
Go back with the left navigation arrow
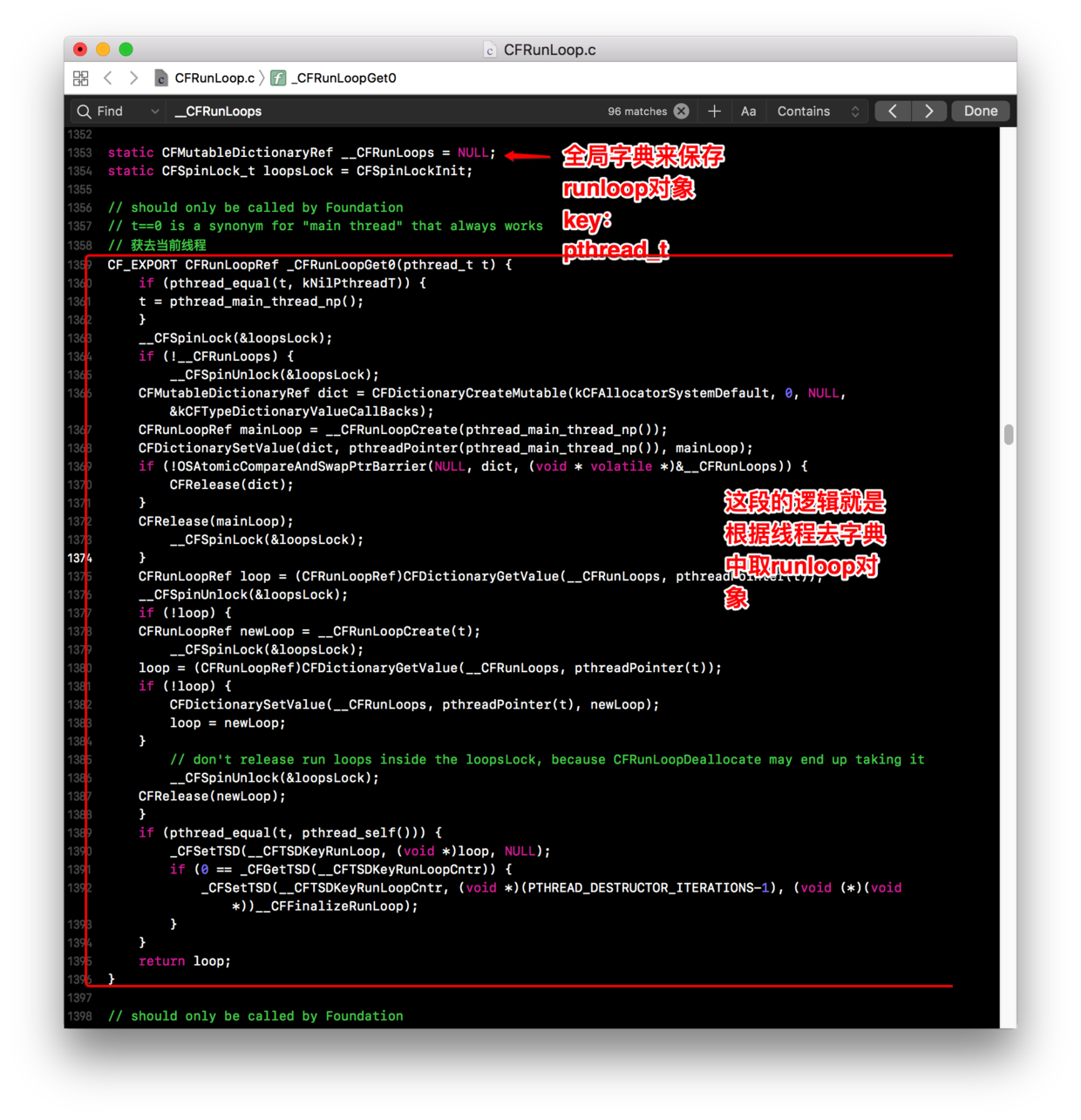[x=108, y=78]
